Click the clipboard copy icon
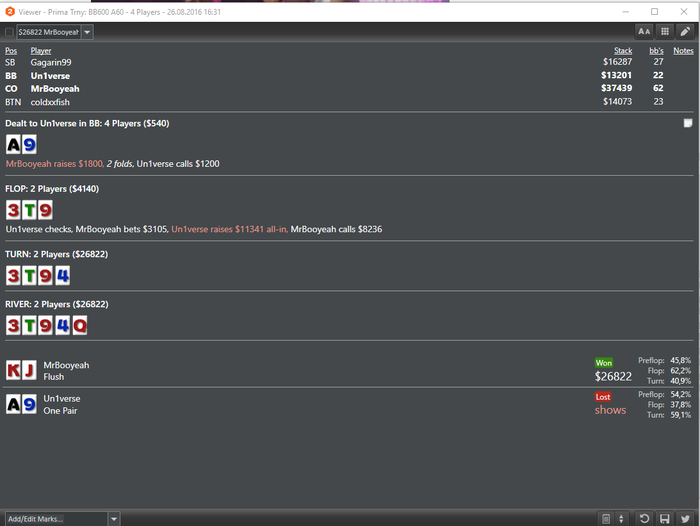This screenshot has height=526, width=700. click(x=606, y=518)
